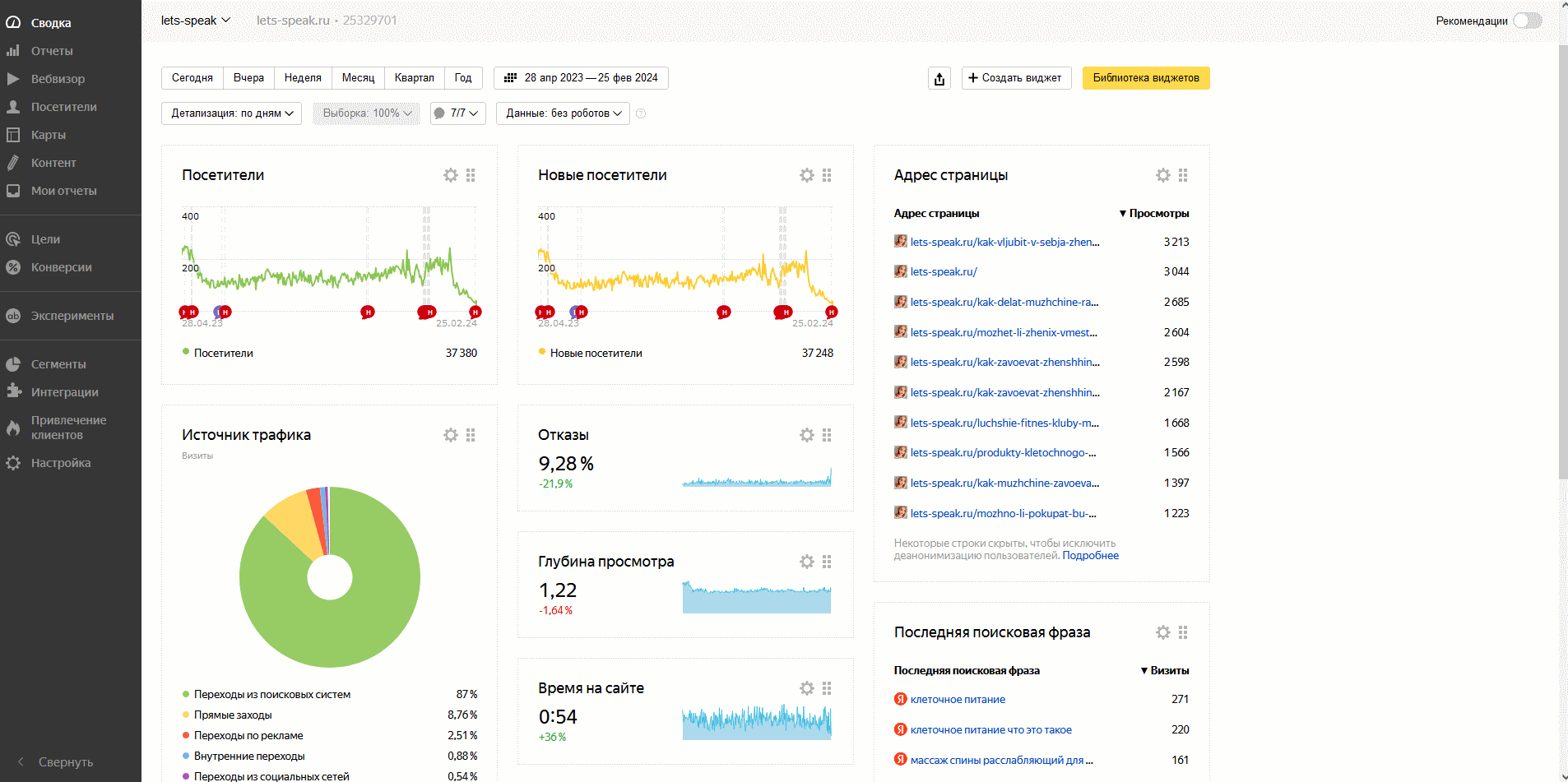Click the help icon beside Данные dropdown
Viewport: 1568px width, 782px height.
click(641, 113)
